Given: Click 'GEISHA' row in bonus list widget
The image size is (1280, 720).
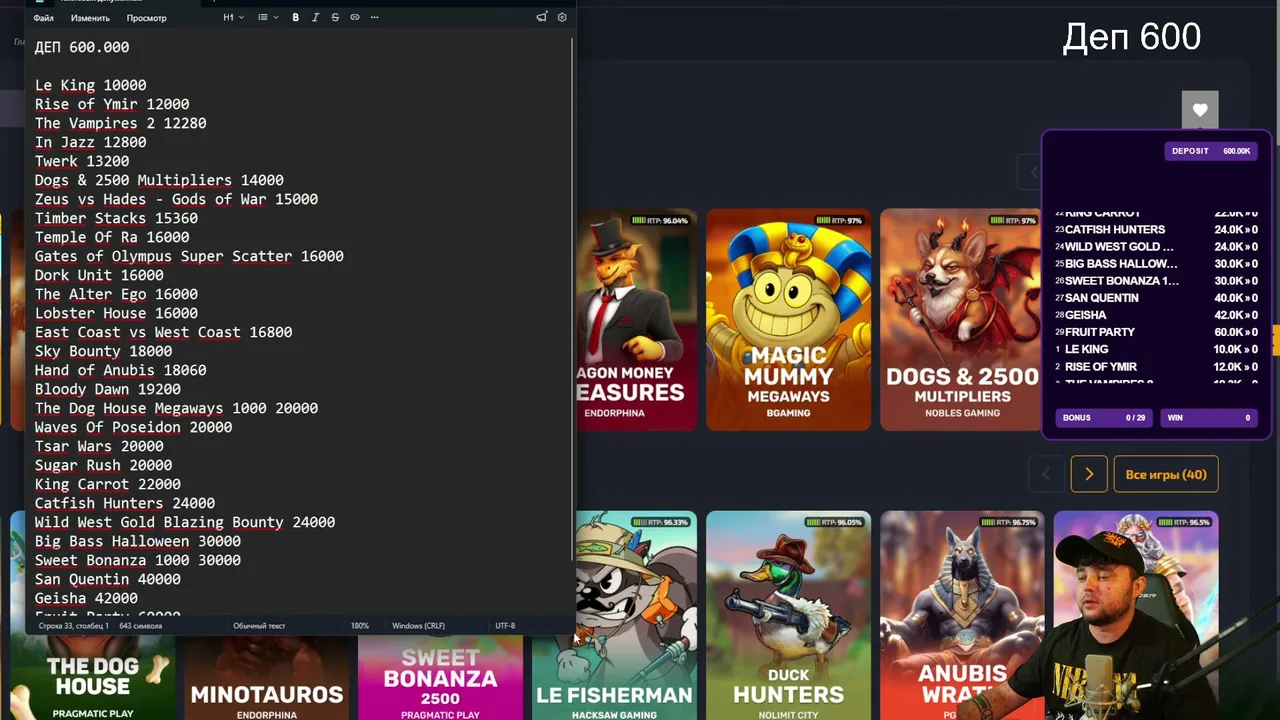Looking at the screenshot, I should coord(1156,315).
